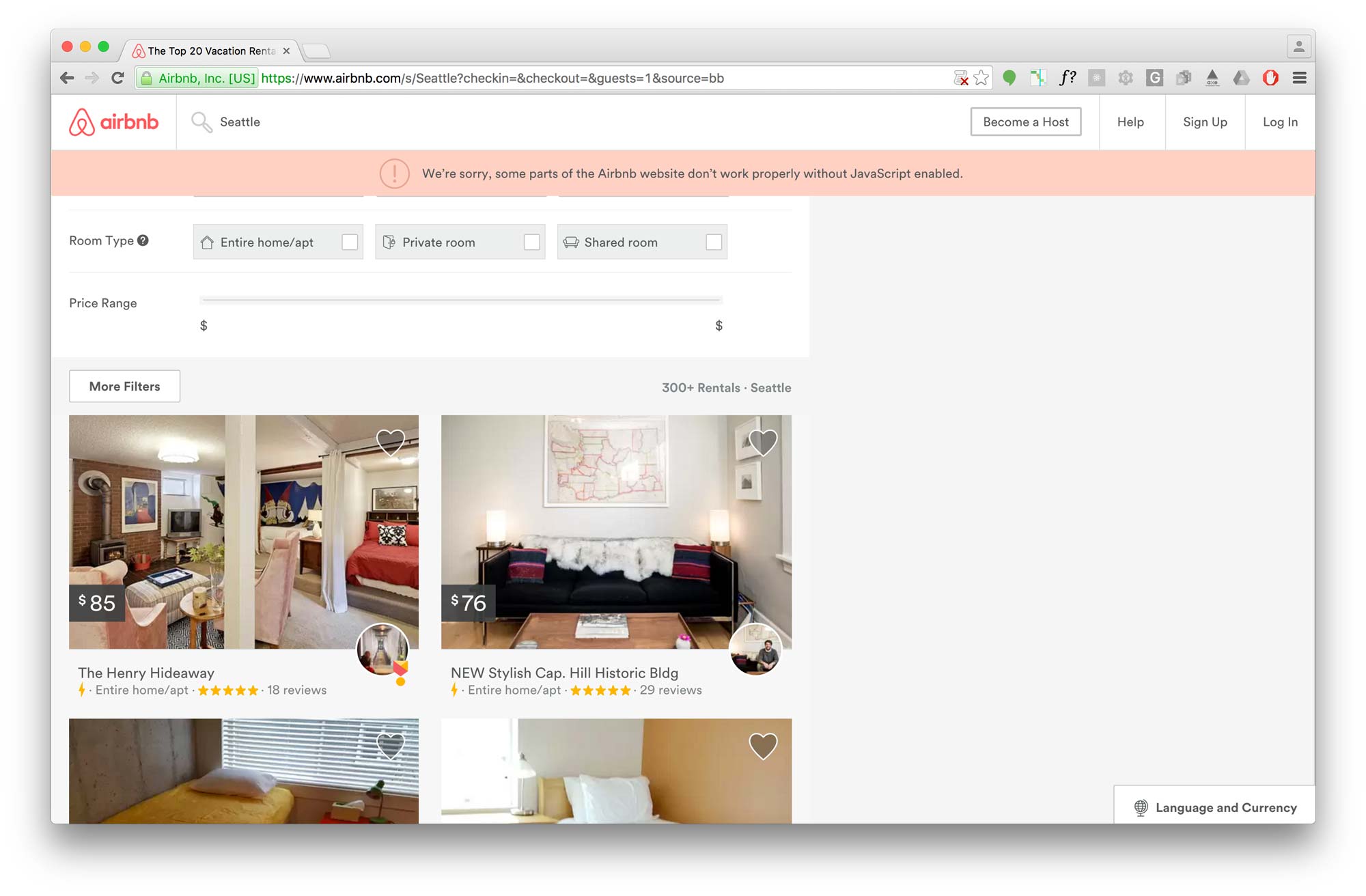Bookmark the page with the star icon
This screenshot has height=896, width=1366.
tap(981, 77)
